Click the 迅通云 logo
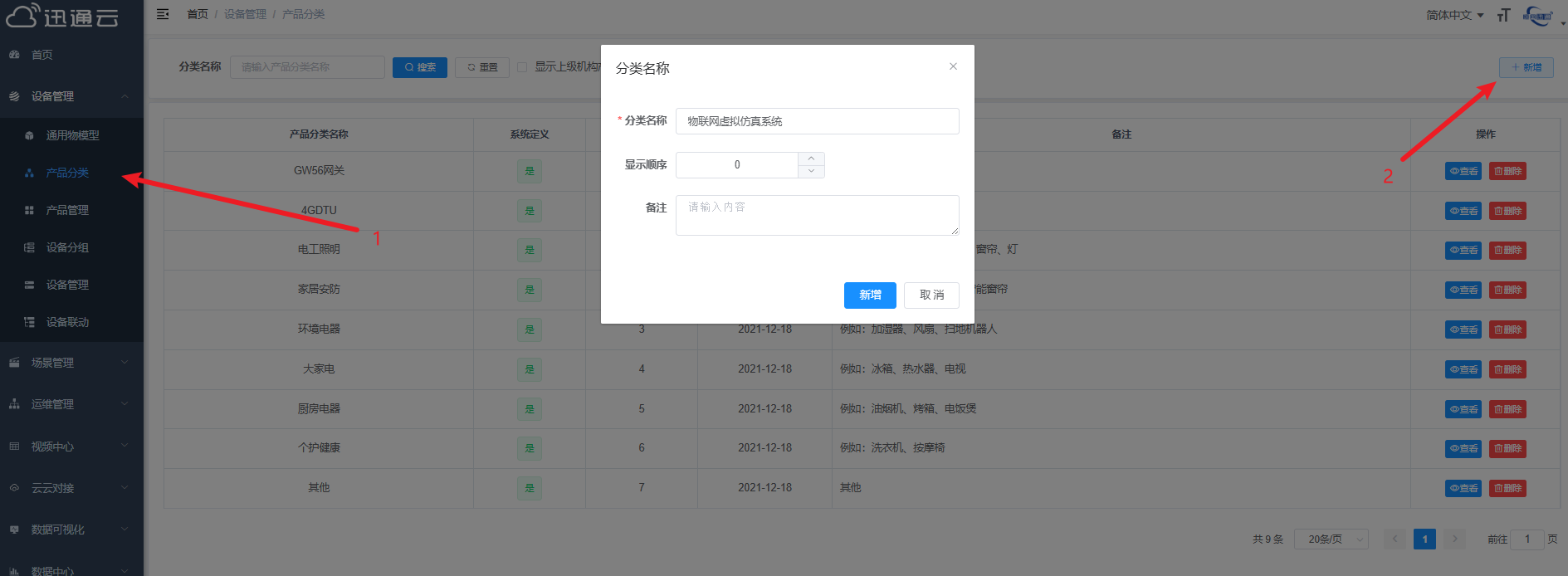The height and width of the screenshot is (576, 1568). coord(63,16)
